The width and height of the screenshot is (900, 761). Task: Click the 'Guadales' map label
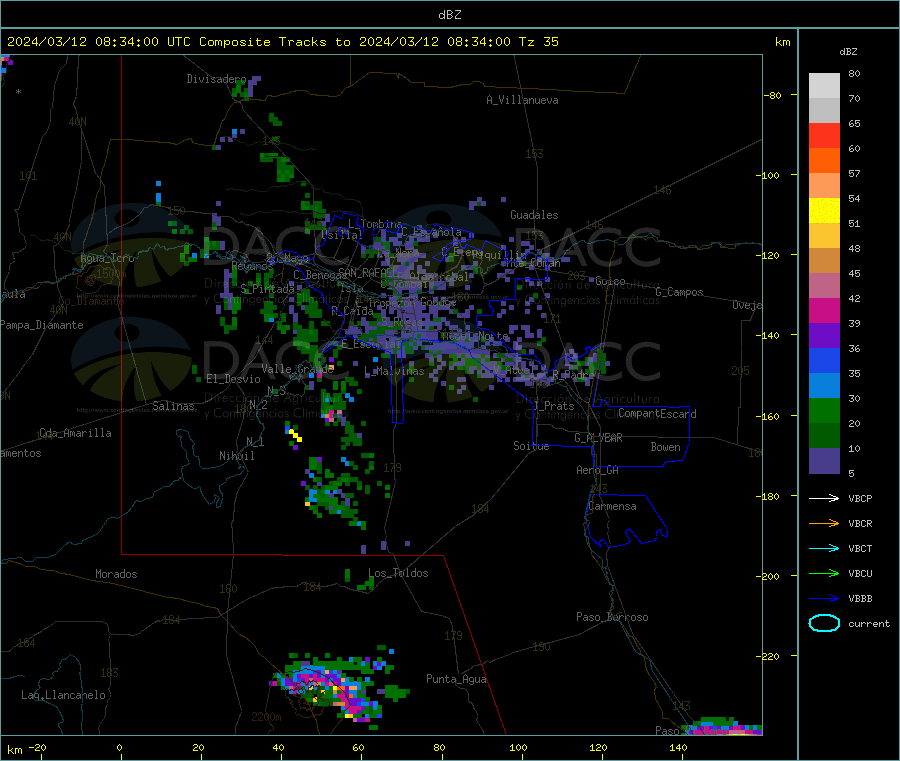534,215
